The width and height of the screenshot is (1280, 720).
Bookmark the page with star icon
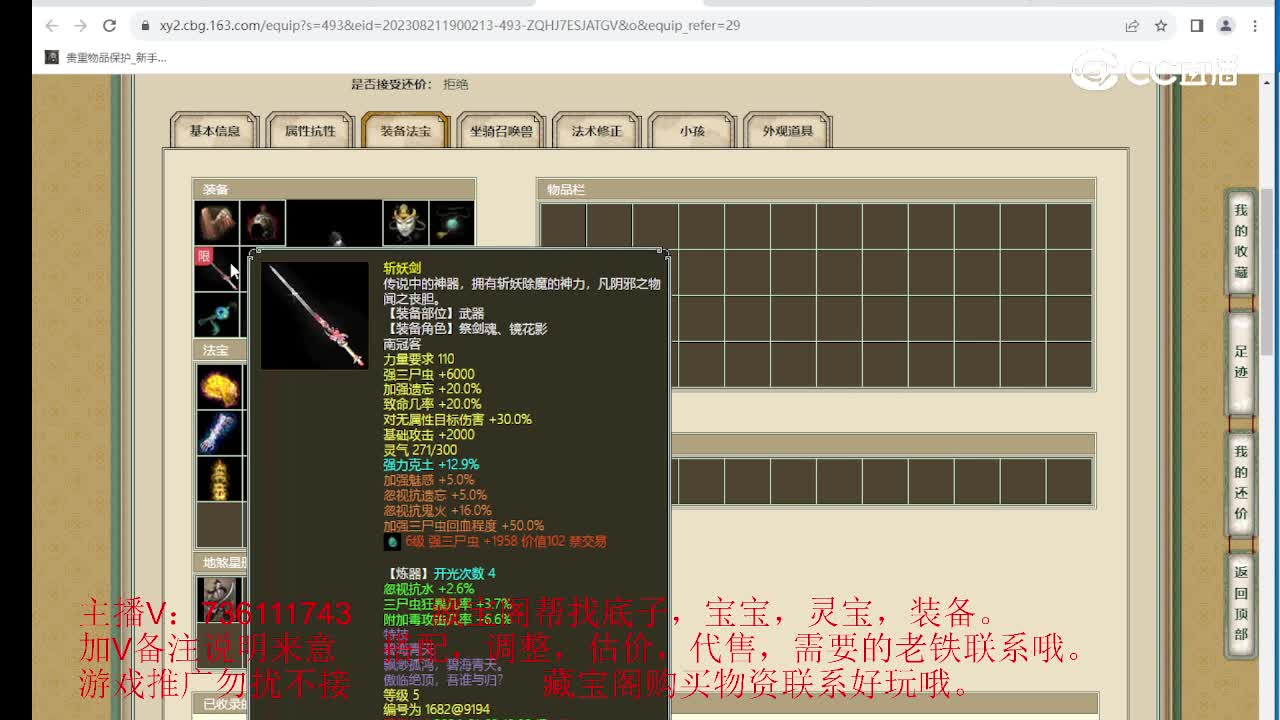click(x=1161, y=26)
